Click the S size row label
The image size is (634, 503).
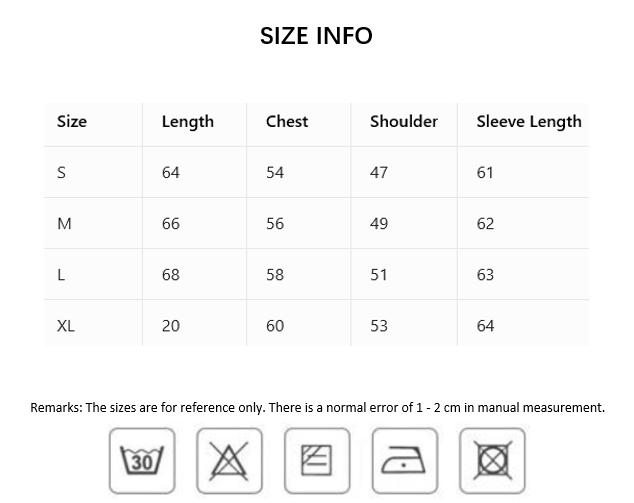61,173
